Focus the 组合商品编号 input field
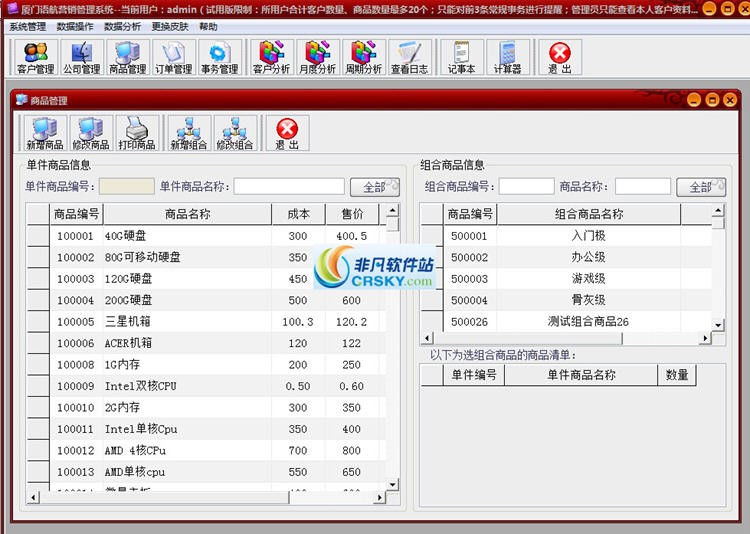750x534 pixels. (527, 187)
